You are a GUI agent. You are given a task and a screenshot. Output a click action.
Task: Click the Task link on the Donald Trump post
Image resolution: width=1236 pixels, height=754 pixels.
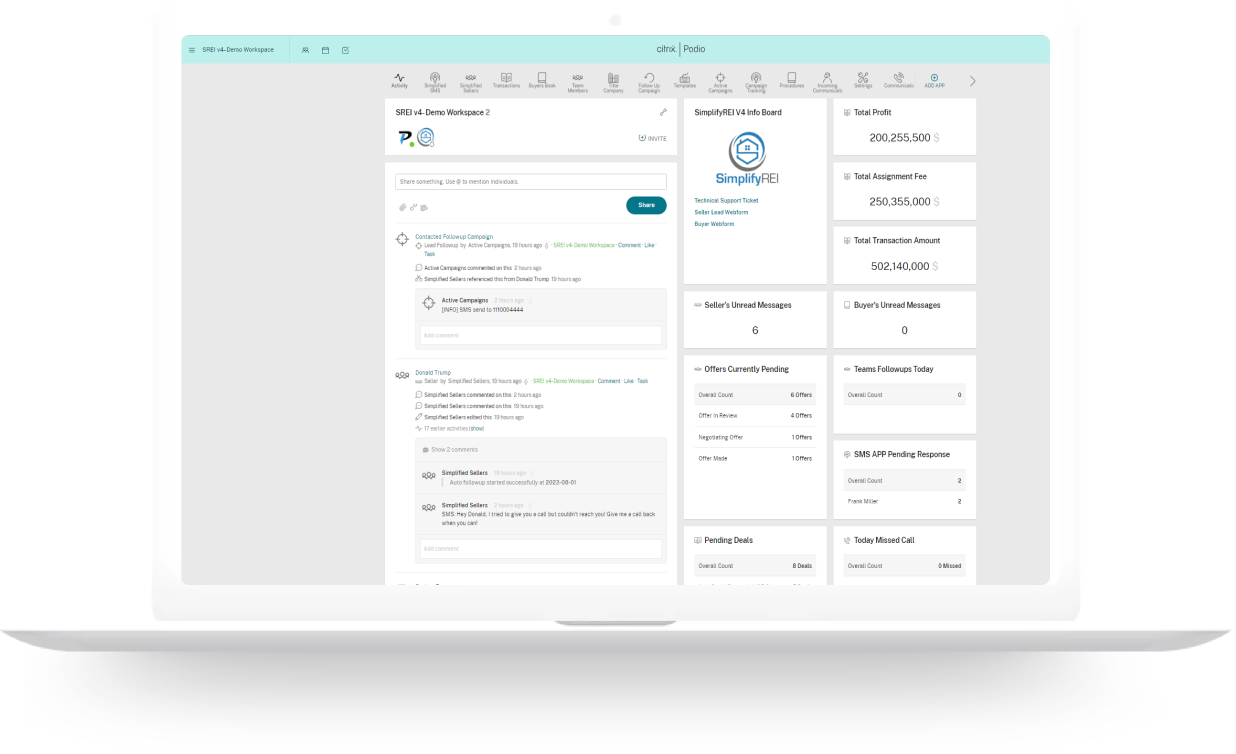(643, 381)
